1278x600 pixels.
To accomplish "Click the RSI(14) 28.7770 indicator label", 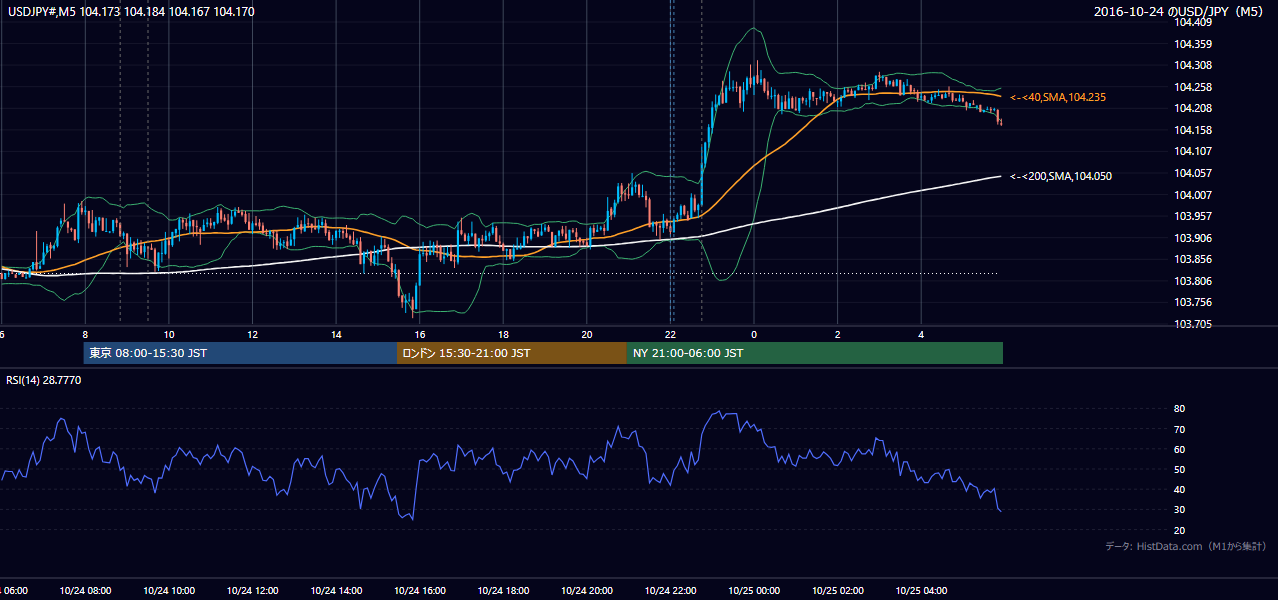I will (44, 380).
